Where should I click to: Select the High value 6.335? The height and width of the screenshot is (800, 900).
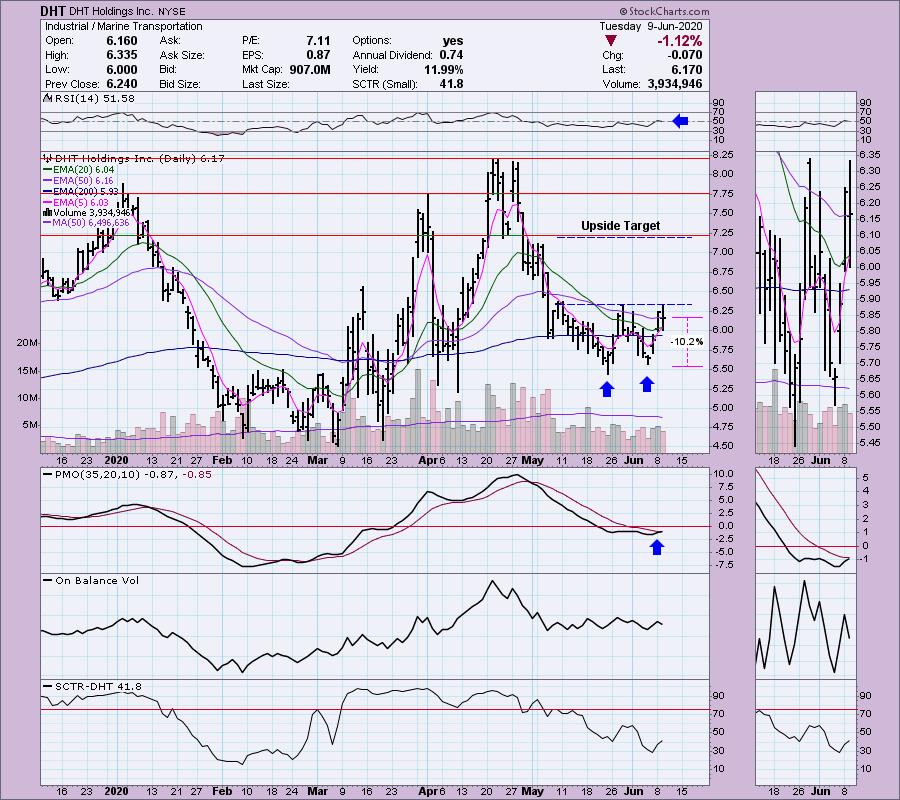click(122, 55)
